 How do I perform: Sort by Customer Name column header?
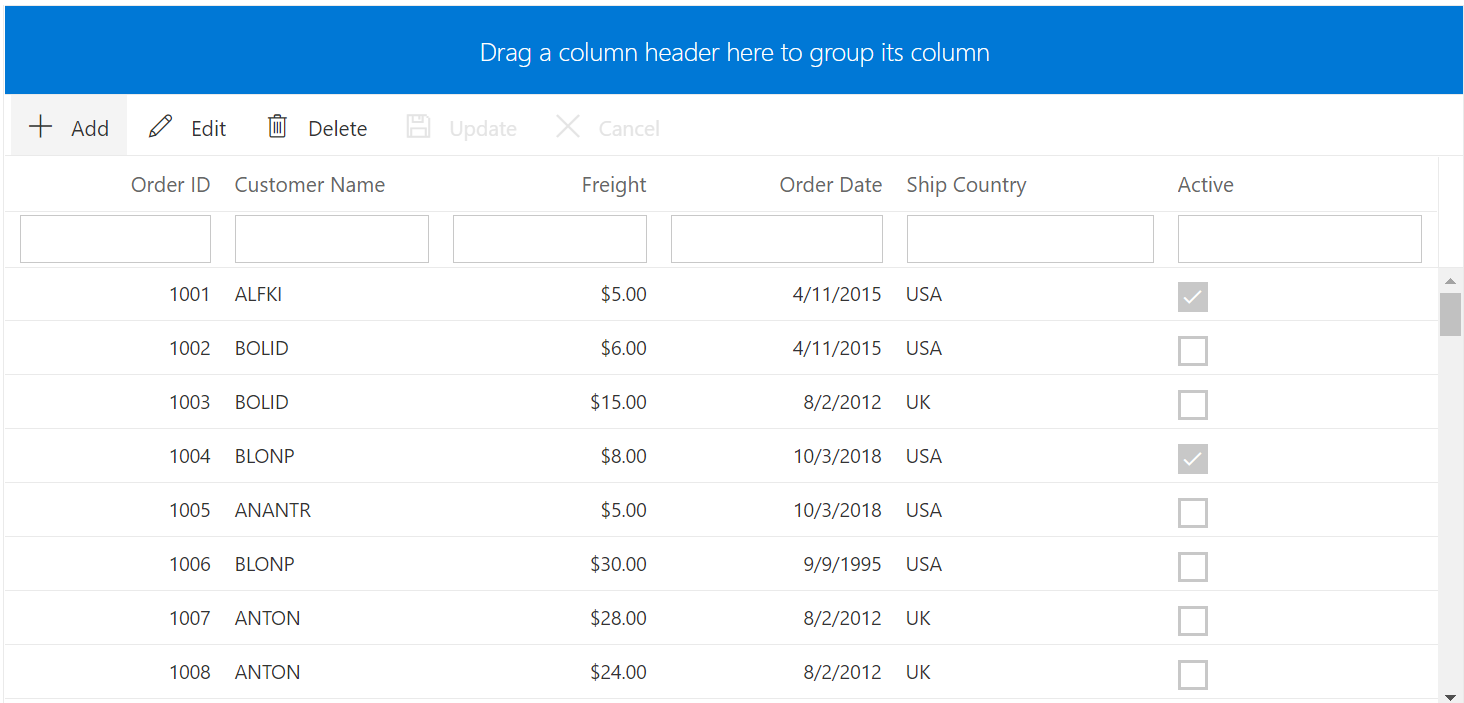point(309,185)
